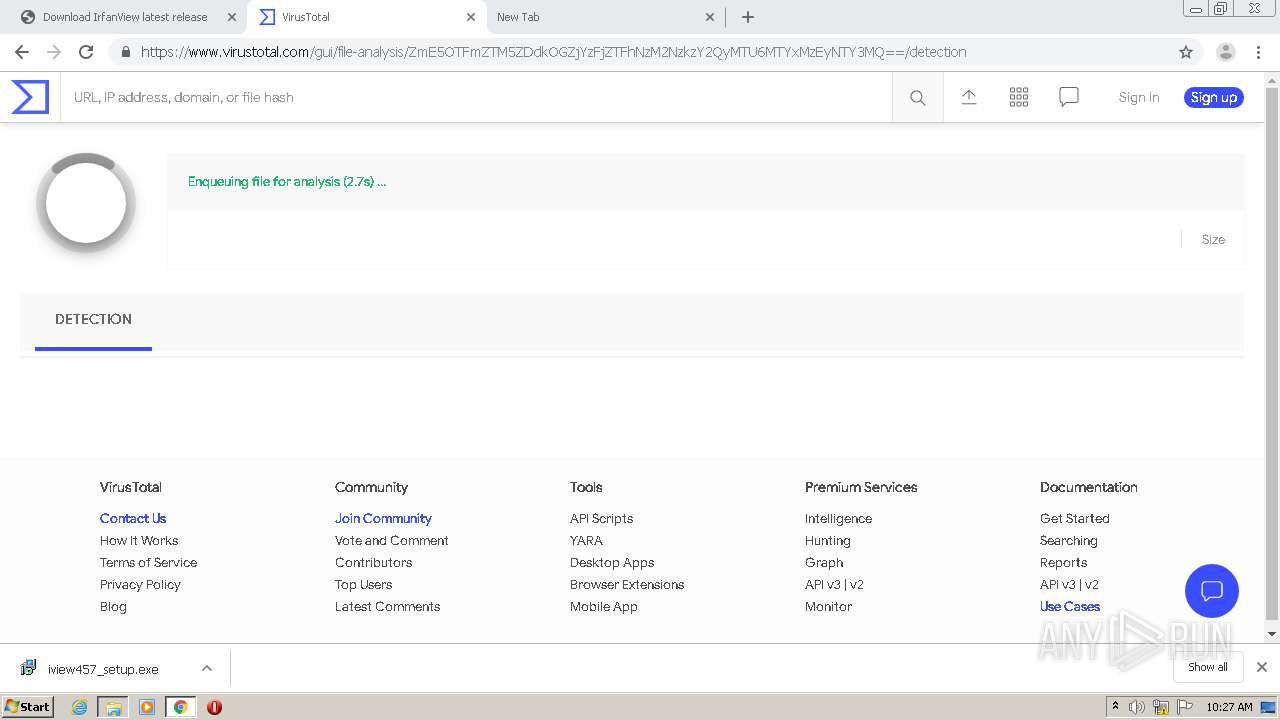
Task: Click the URL, IP address search field
Action: click(476, 97)
